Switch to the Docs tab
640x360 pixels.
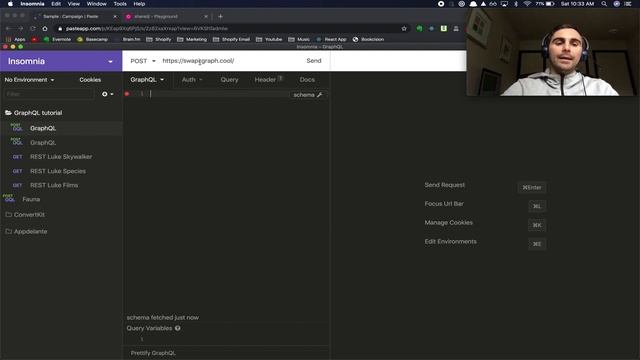[x=307, y=80]
